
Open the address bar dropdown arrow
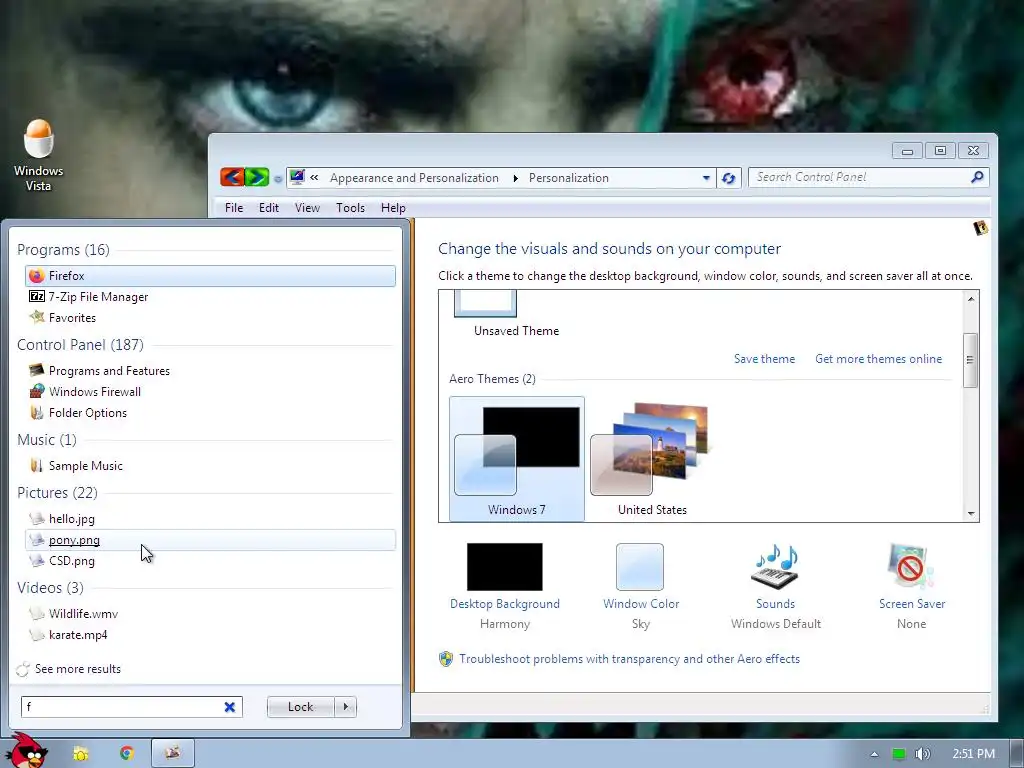(706, 178)
